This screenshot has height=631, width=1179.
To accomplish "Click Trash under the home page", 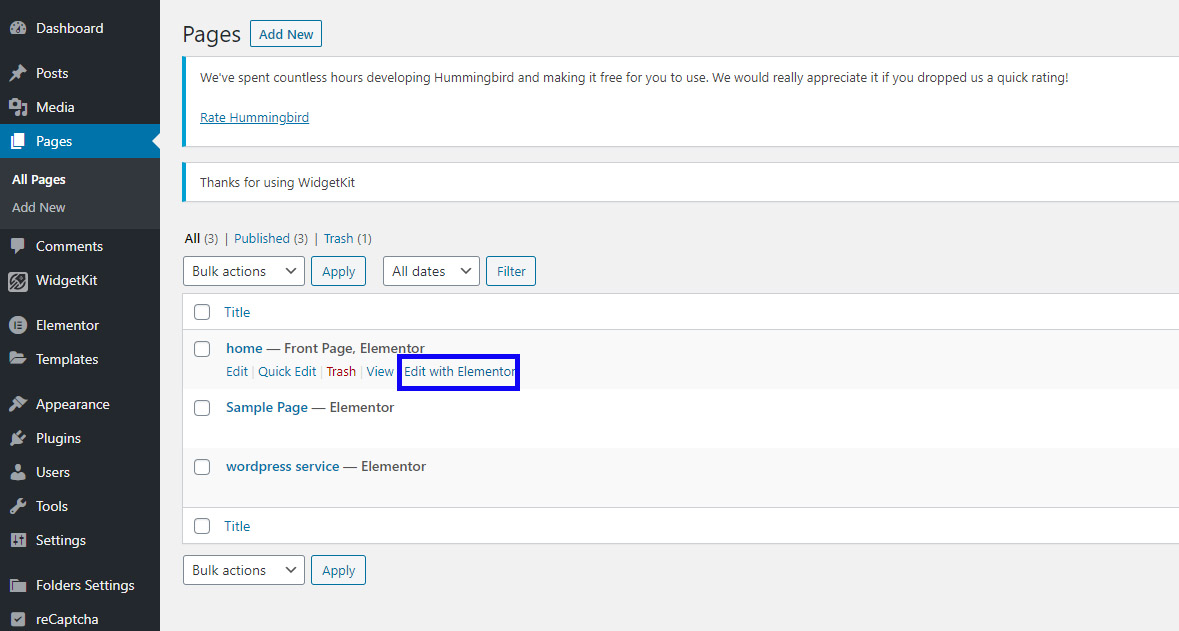I will pyautogui.click(x=341, y=372).
